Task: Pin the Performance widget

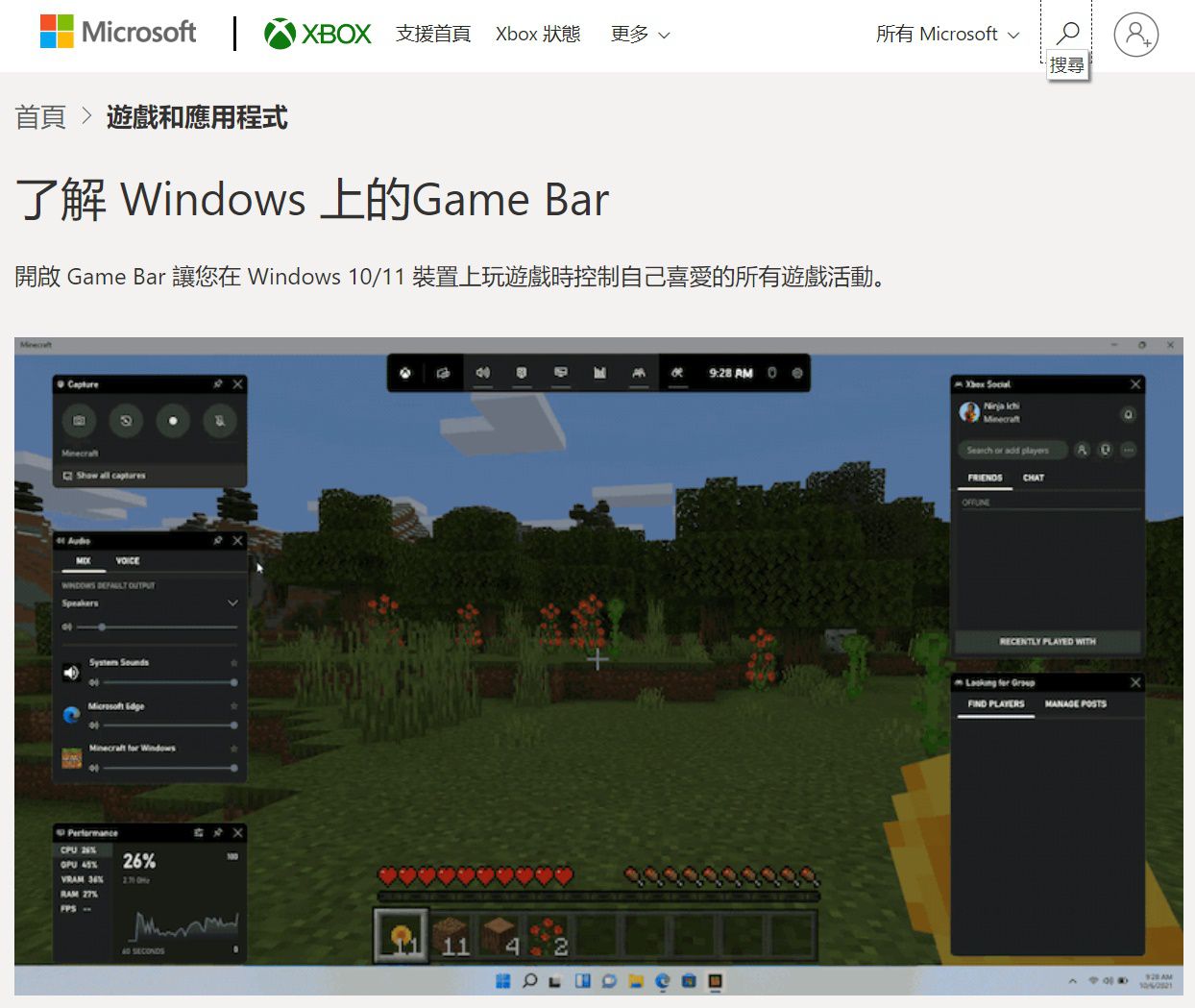Action: pos(218,833)
